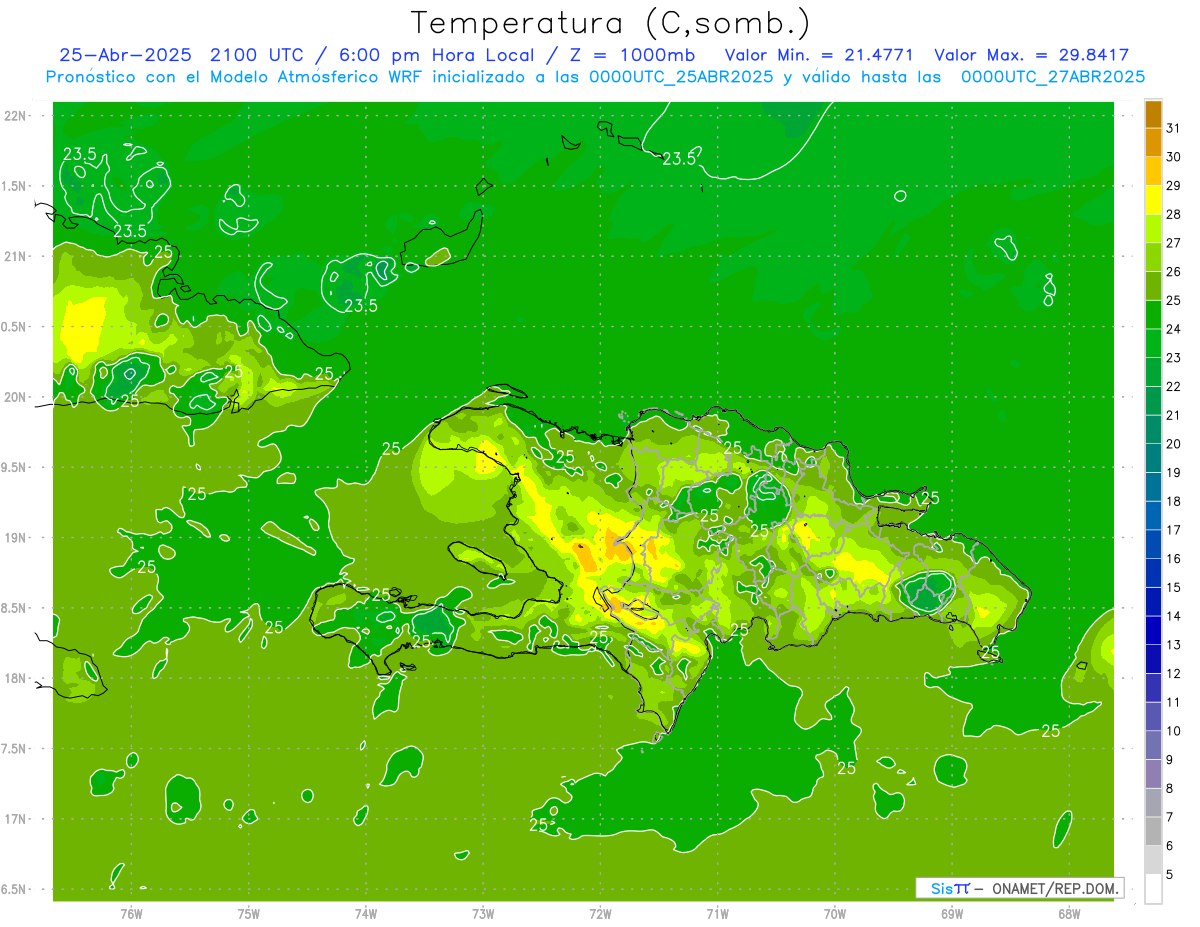This screenshot has height=927, width=1200.
Task: Click the date "25-Abr-2025" in header
Action: click(126, 55)
